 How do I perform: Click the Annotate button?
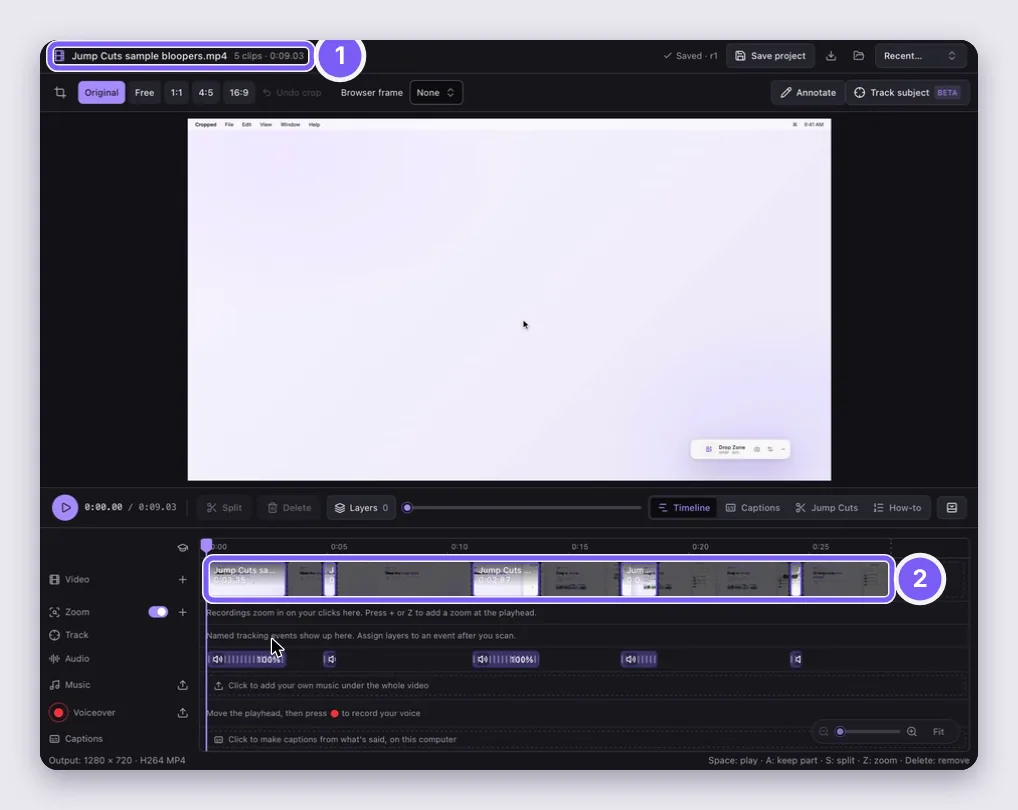[x=808, y=92]
